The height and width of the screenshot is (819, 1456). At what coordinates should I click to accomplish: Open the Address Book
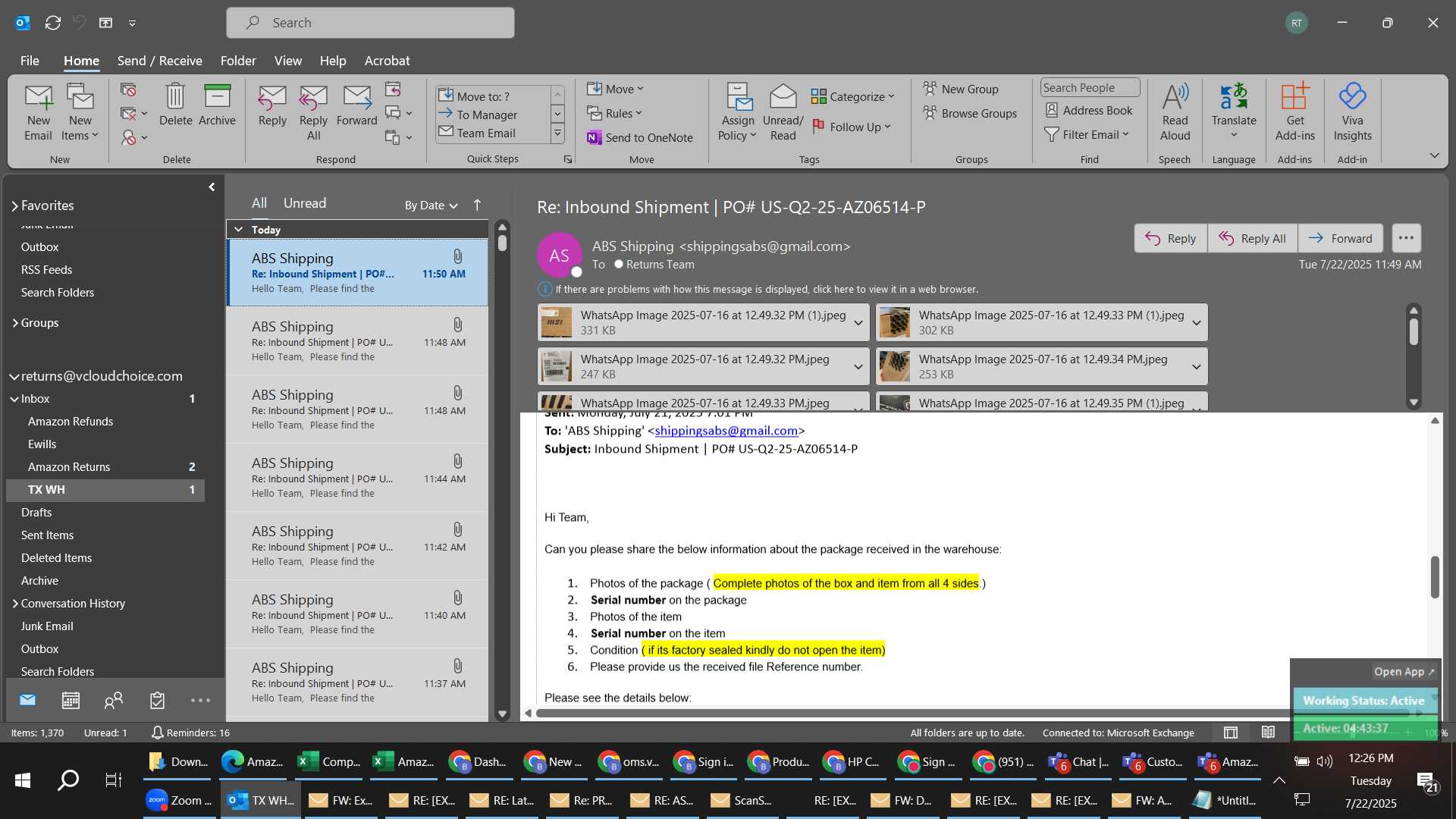pos(1089,110)
